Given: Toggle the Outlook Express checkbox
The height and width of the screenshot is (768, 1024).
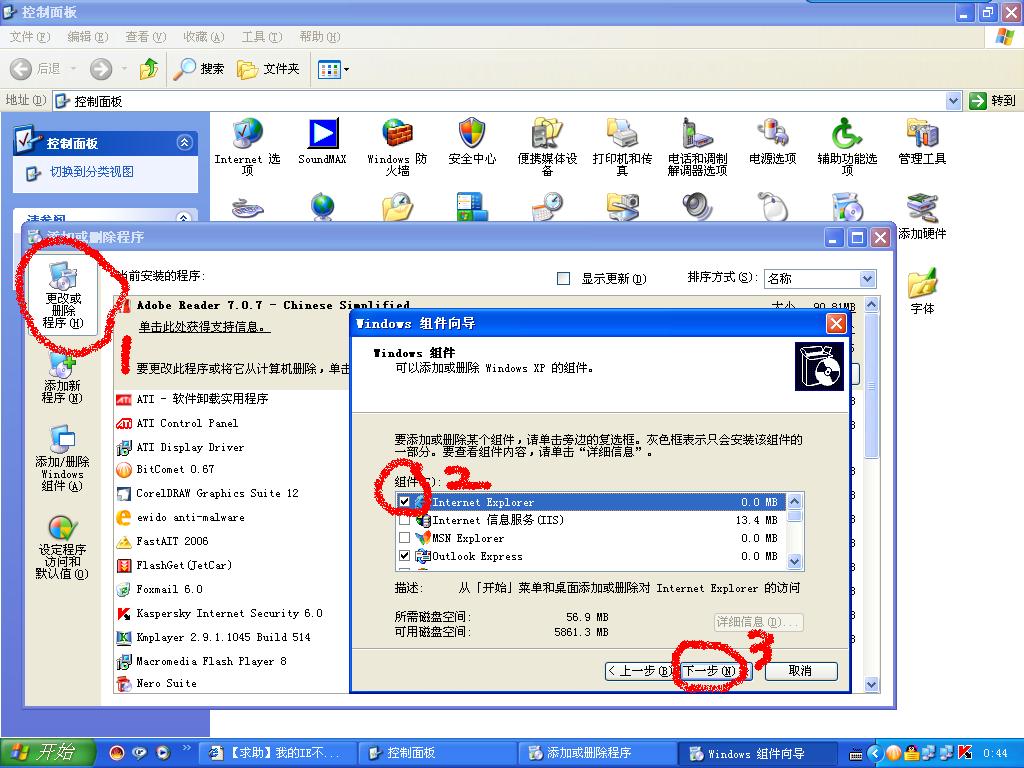Looking at the screenshot, I should click(404, 556).
